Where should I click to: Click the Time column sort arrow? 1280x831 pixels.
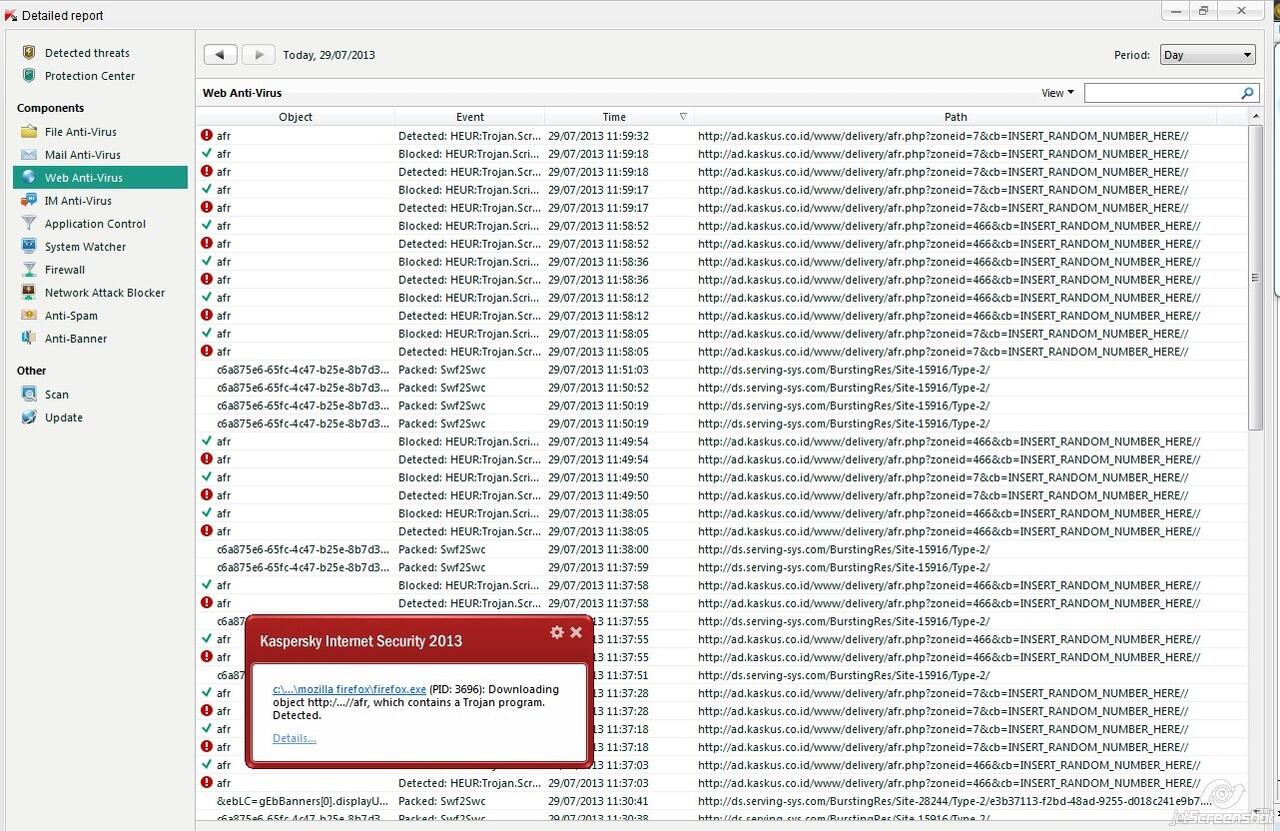tap(684, 117)
